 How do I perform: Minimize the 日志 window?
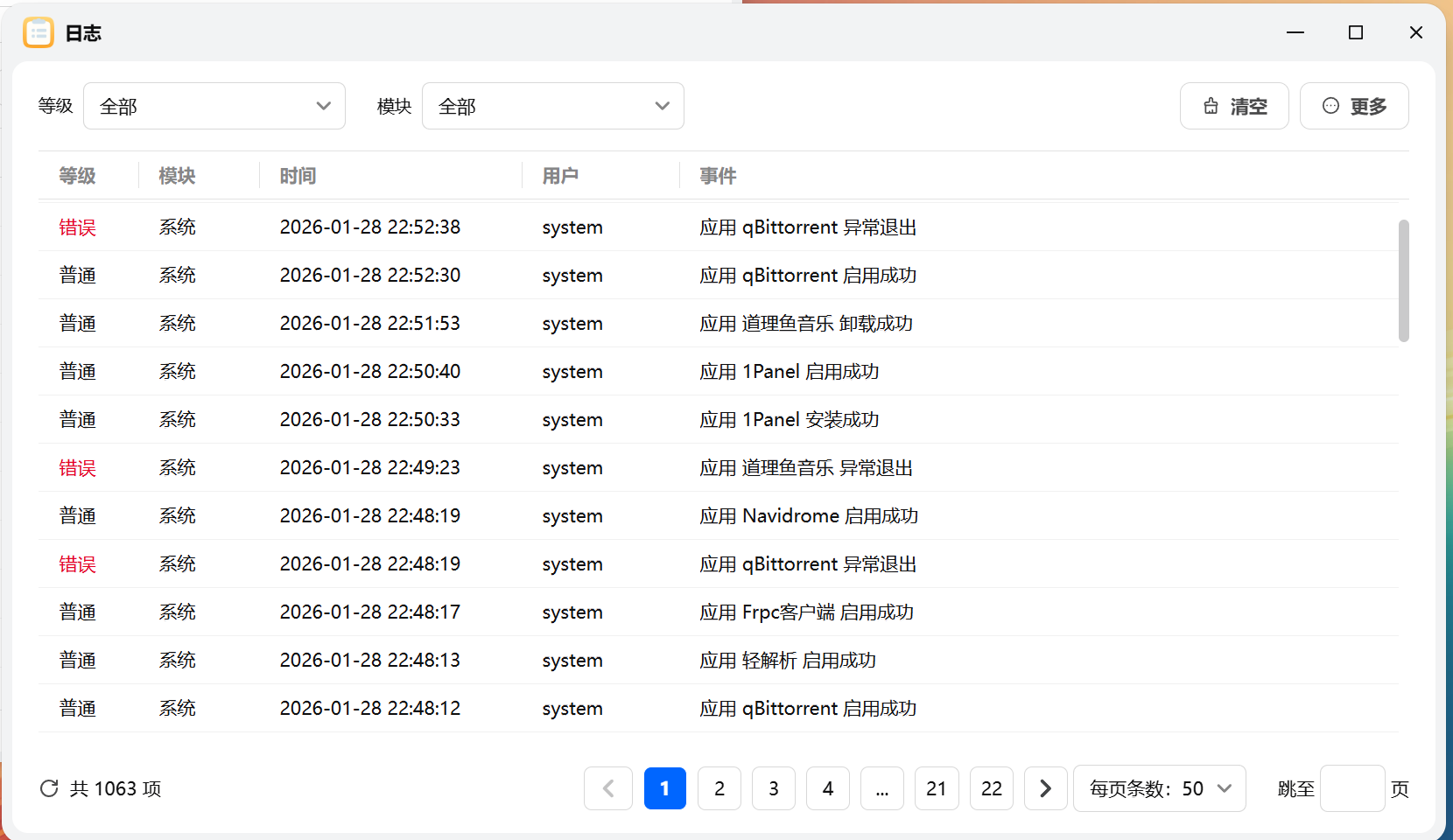pyautogui.click(x=1295, y=32)
